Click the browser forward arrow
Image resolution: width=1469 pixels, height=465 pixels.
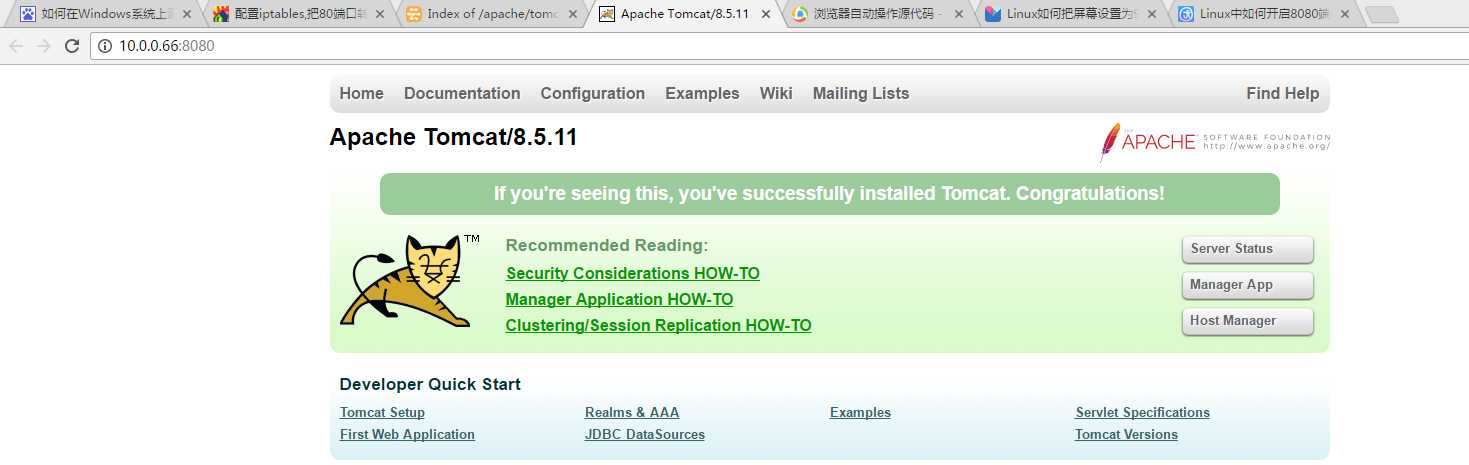click(x=43, y=46)
